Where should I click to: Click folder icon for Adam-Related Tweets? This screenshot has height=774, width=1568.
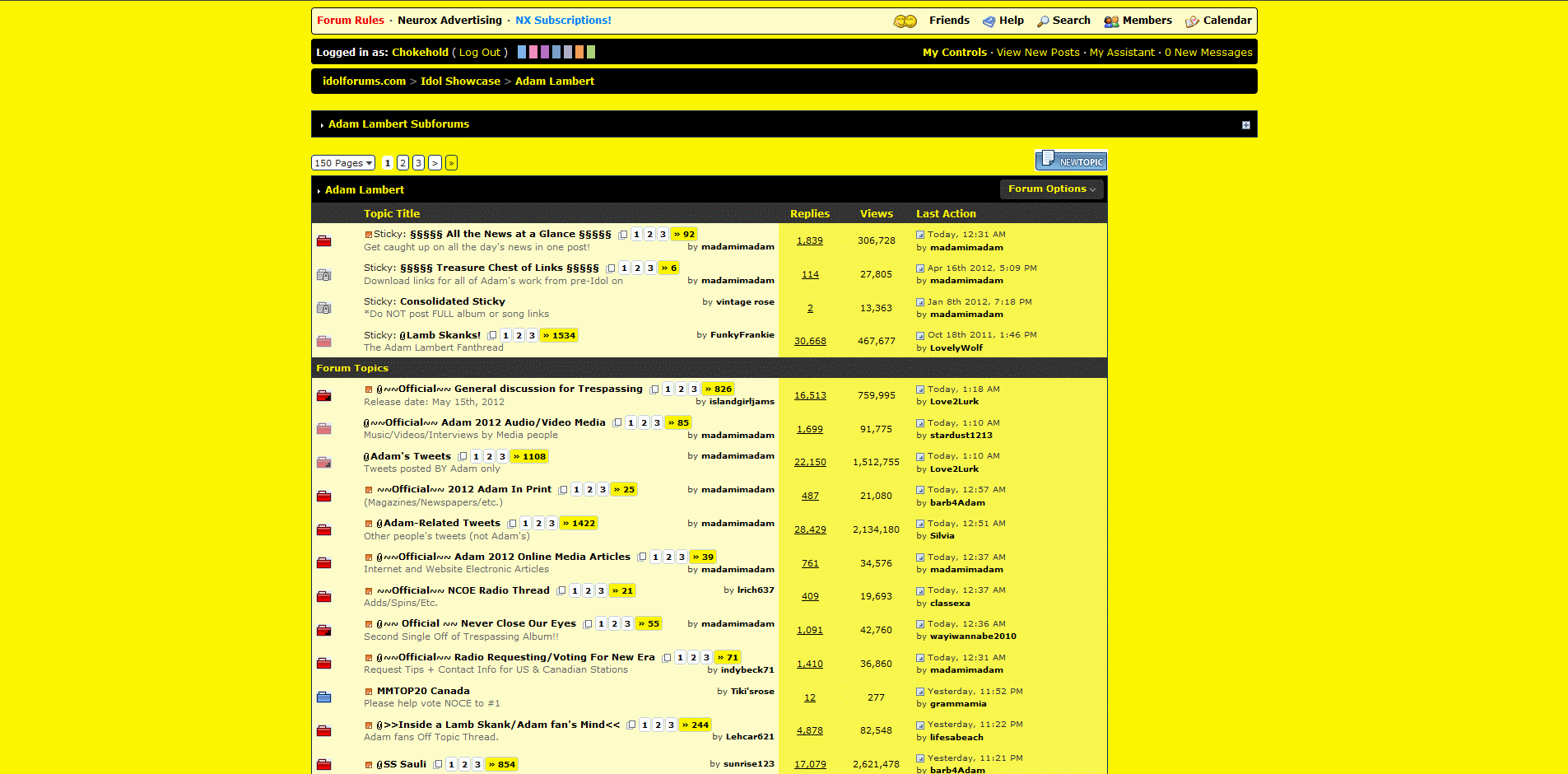click(324, 529)
